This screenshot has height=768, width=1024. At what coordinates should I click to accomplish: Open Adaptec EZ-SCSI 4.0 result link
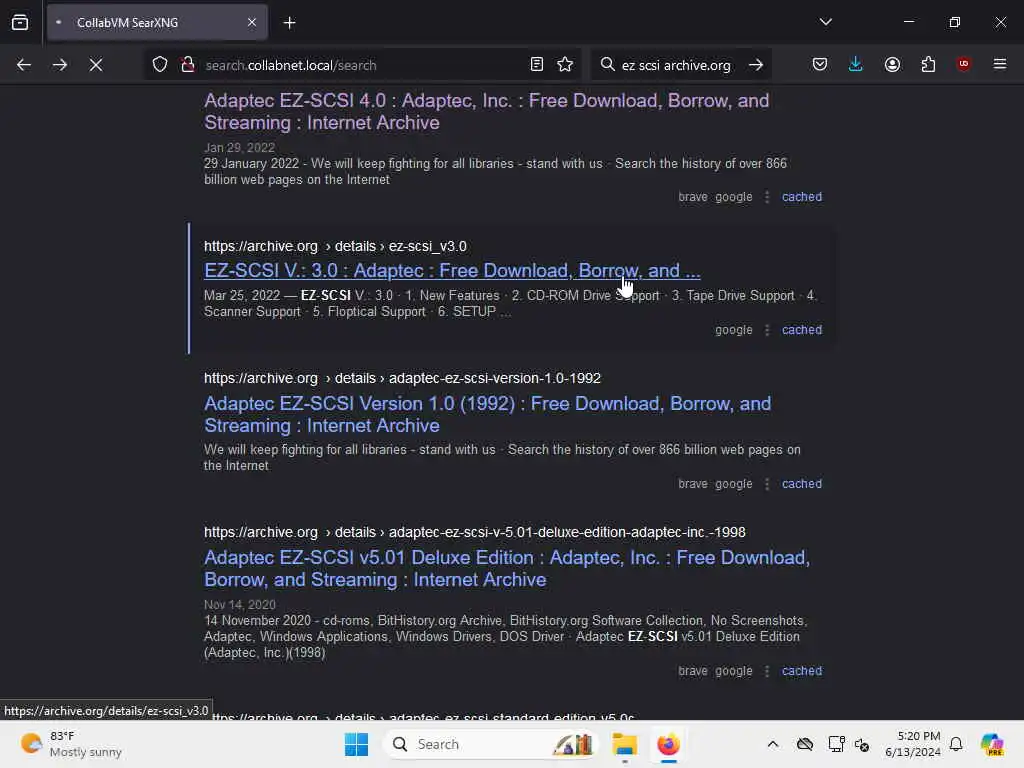click(487, 112)
